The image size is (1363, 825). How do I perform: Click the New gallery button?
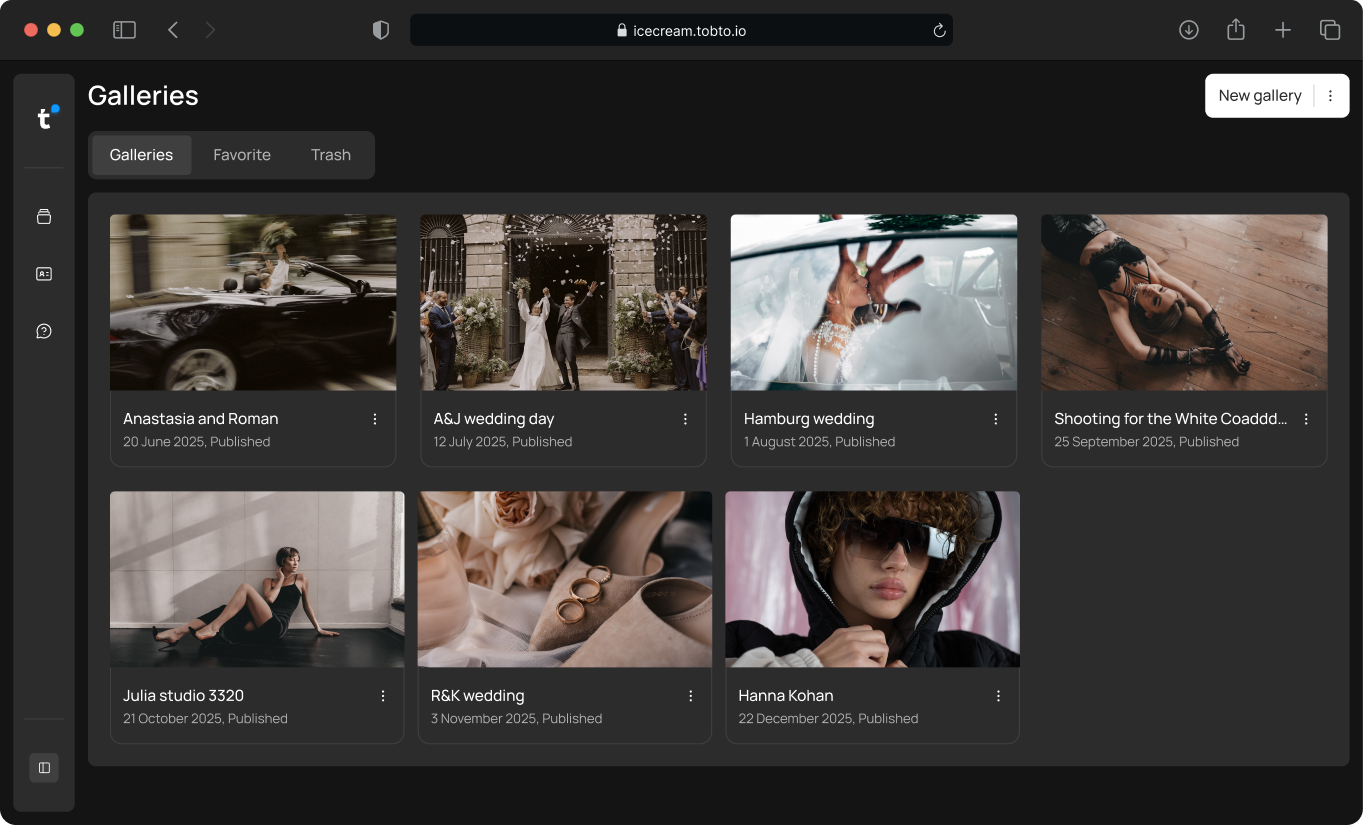click(x=1259, y=95)
